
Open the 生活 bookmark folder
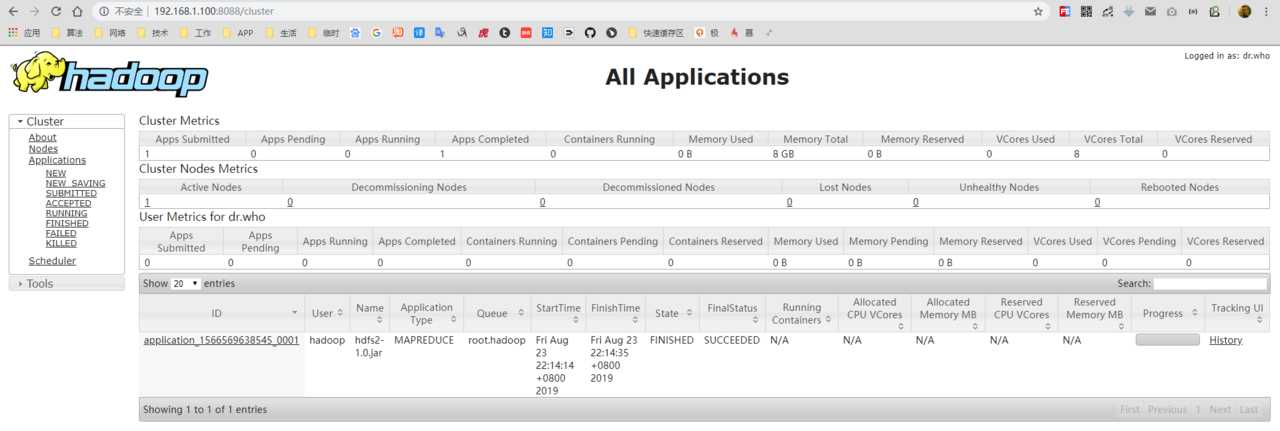(281, 33)
